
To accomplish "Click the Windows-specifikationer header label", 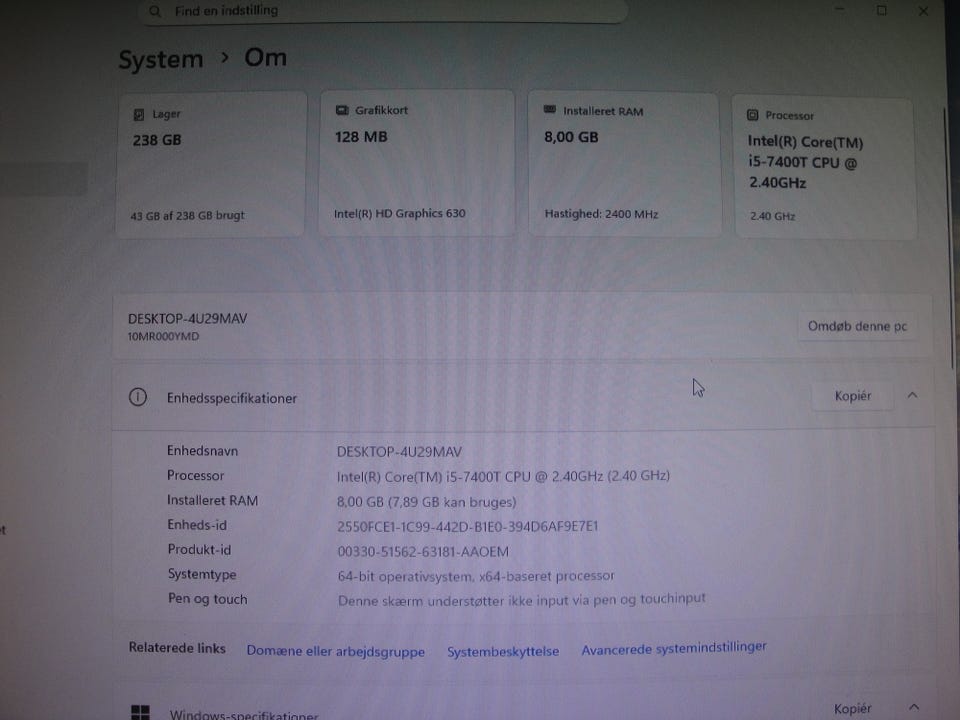I will [244, 714].
